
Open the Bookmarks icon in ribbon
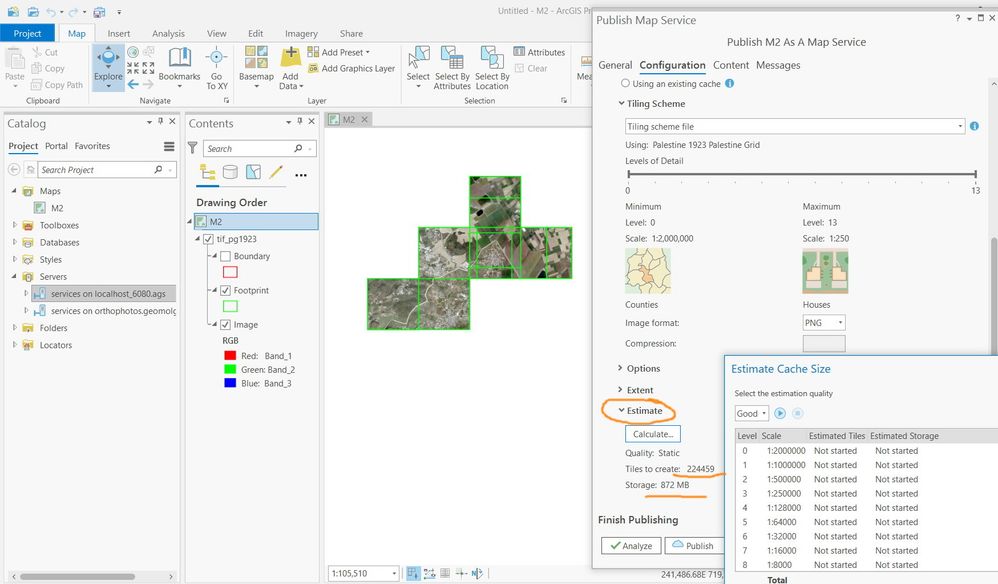(179, 58)
